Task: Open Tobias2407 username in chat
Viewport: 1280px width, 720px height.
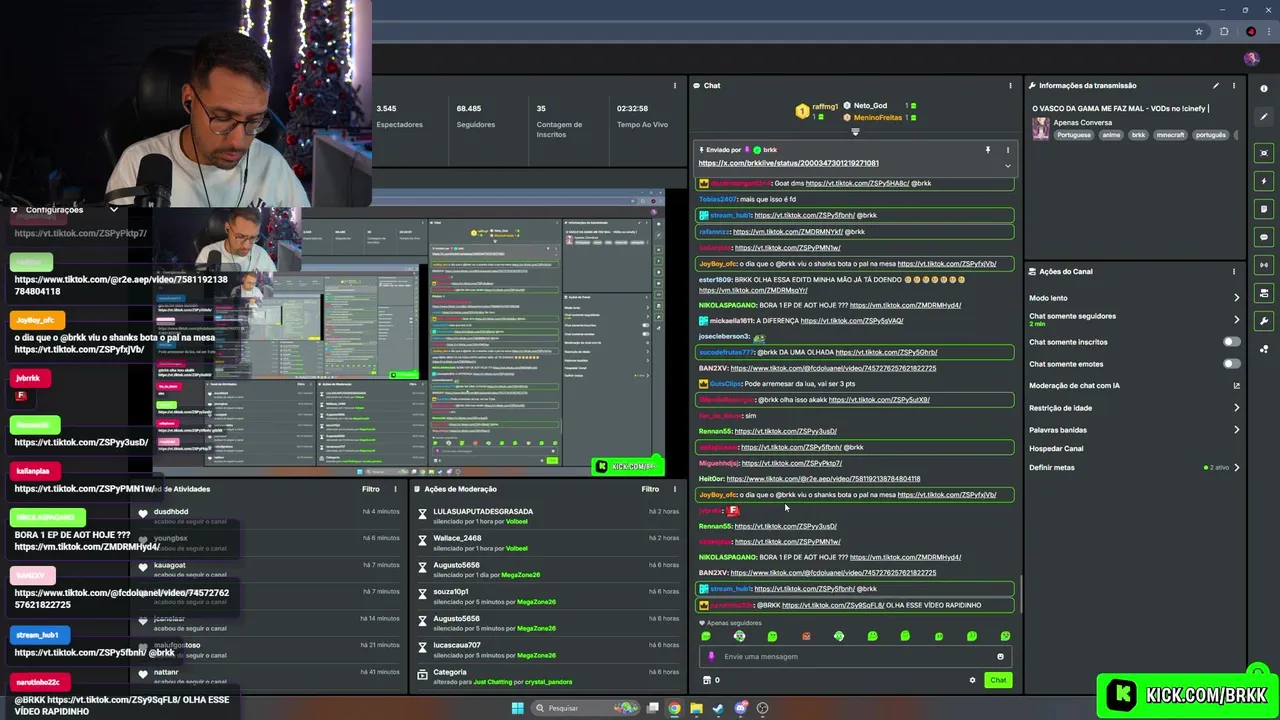Action: click(718, 200)
